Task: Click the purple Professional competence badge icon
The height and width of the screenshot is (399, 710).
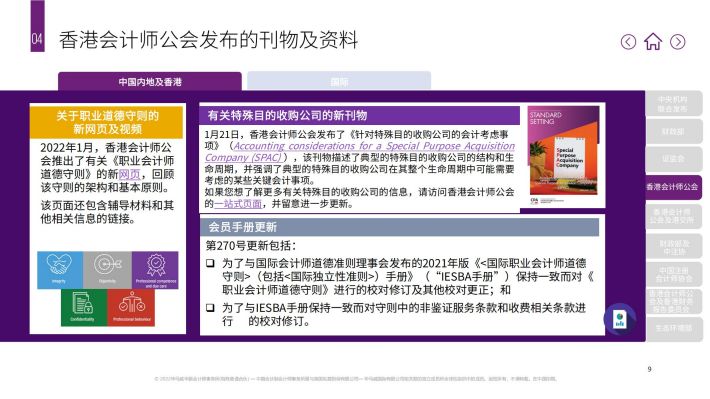Action: point(155,270)
